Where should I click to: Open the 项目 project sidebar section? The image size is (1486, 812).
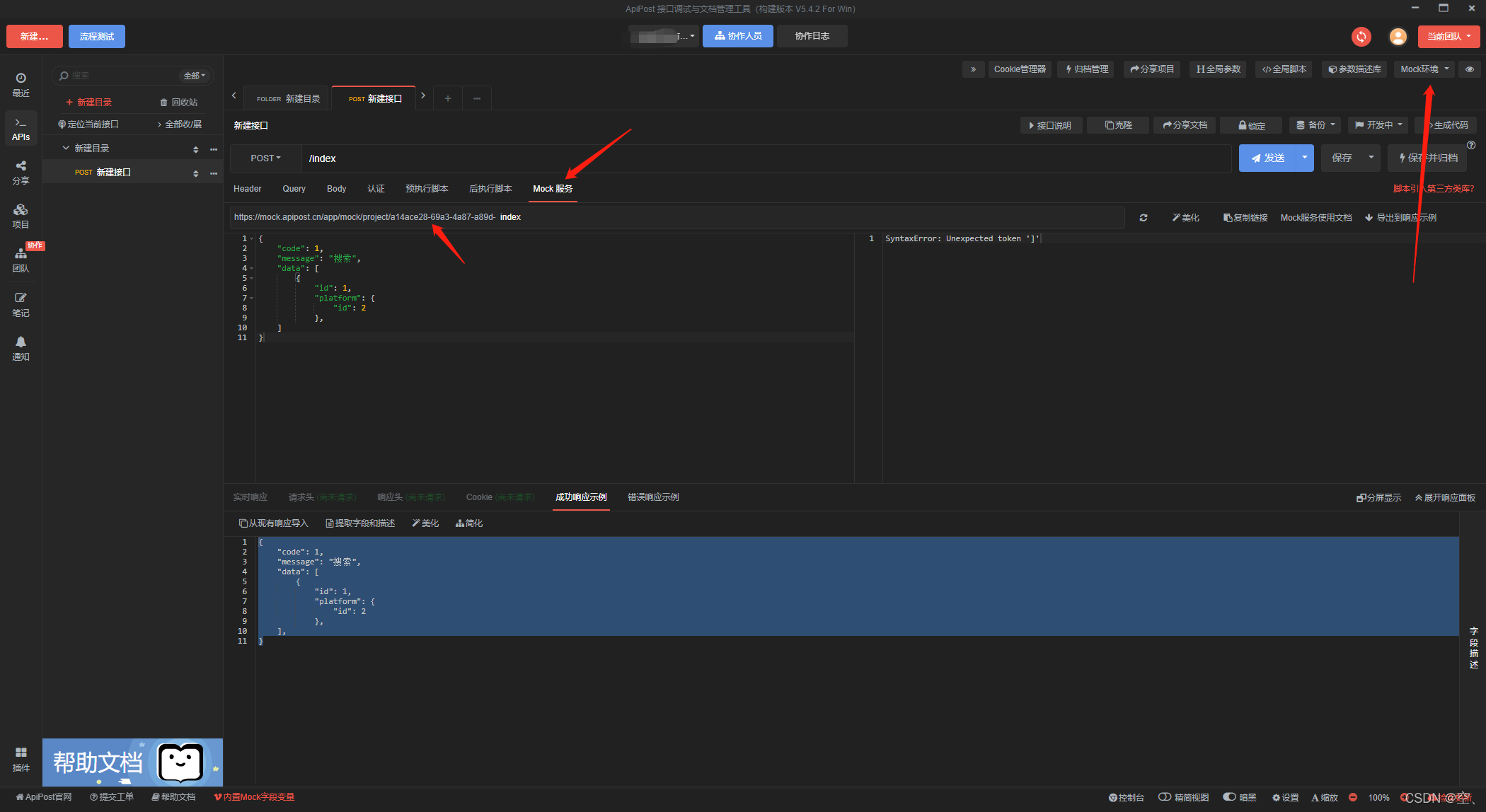coord(21,216)
